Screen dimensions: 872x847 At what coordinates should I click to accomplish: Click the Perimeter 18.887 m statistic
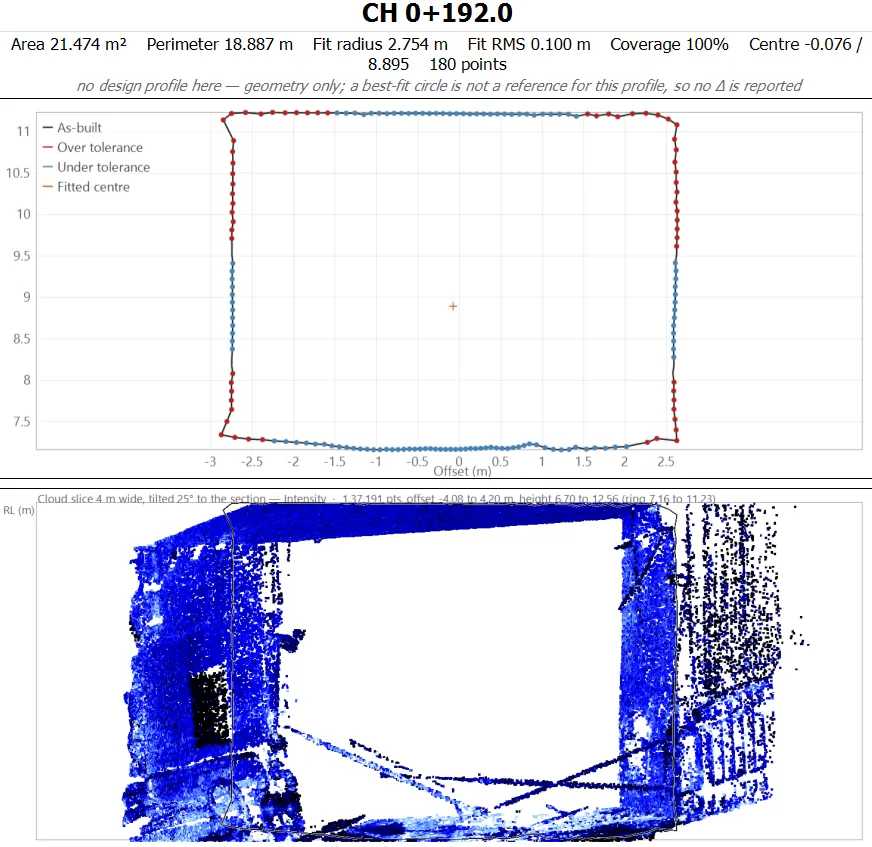(x=220, y=44)
